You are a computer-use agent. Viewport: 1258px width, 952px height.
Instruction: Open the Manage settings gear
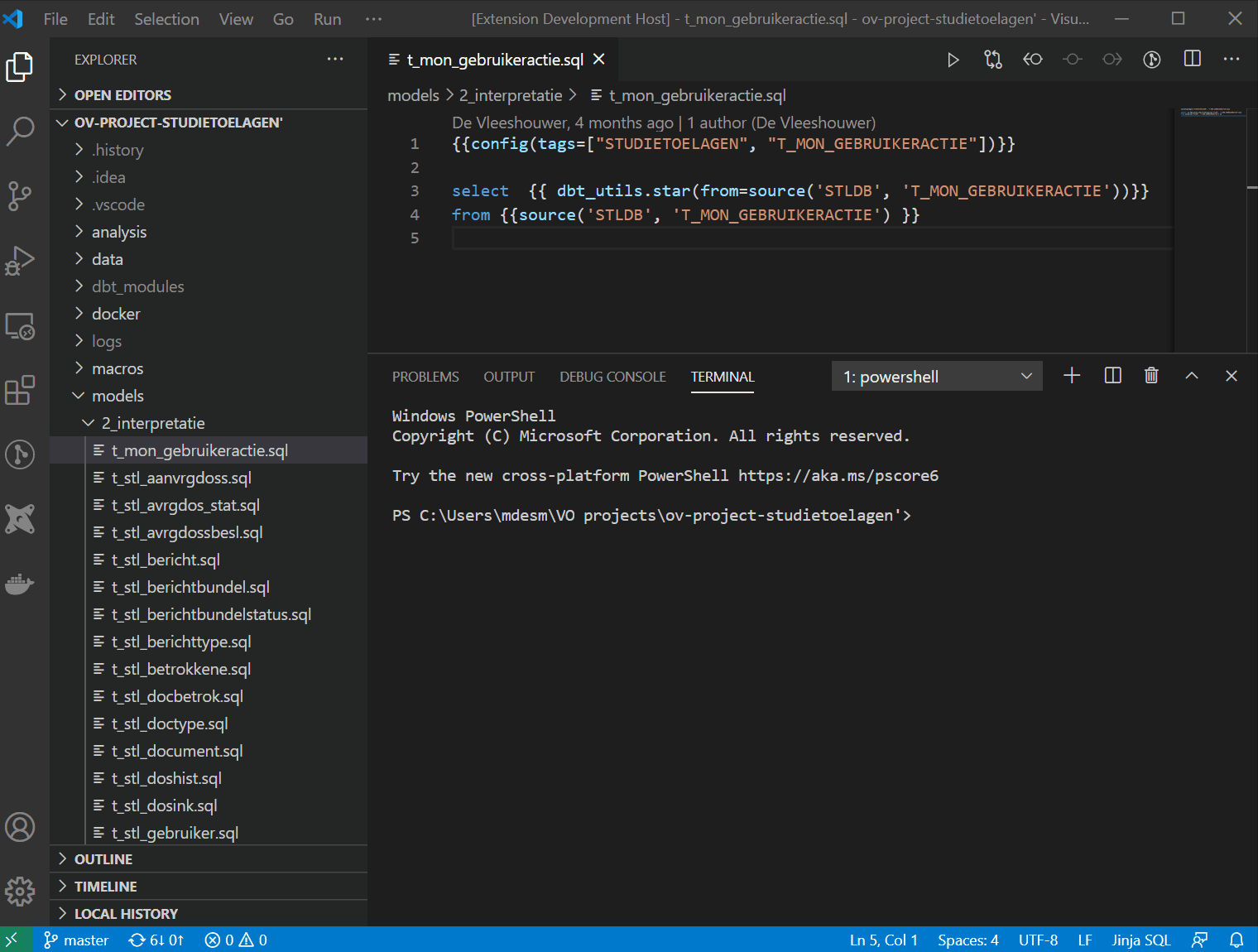click(20, 892)
